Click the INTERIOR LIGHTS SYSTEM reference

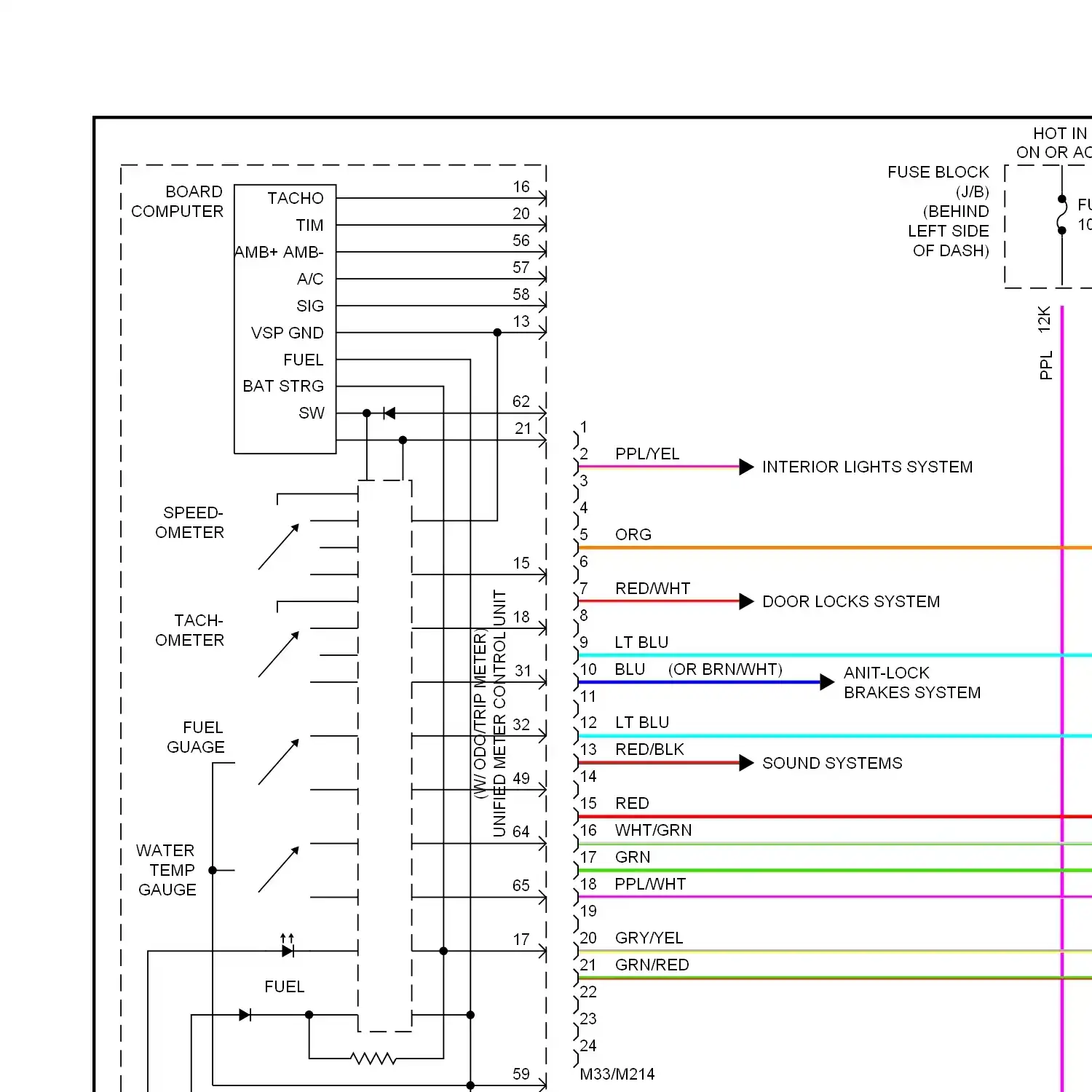[867, 467]
